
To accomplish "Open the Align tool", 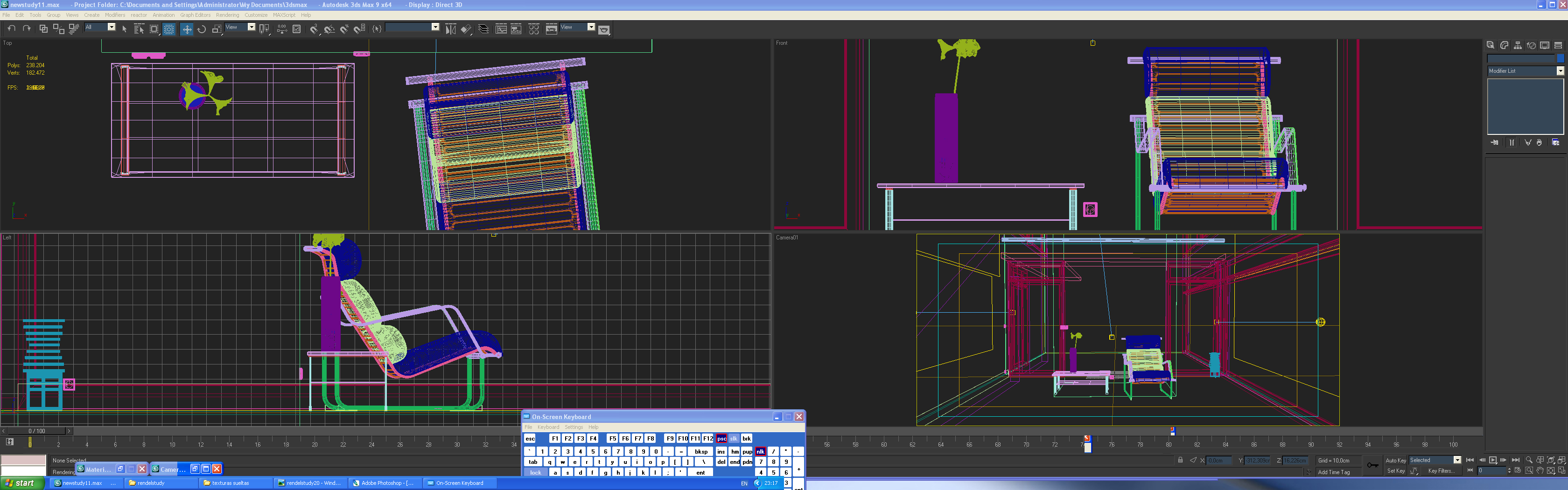I will [466, 28].
